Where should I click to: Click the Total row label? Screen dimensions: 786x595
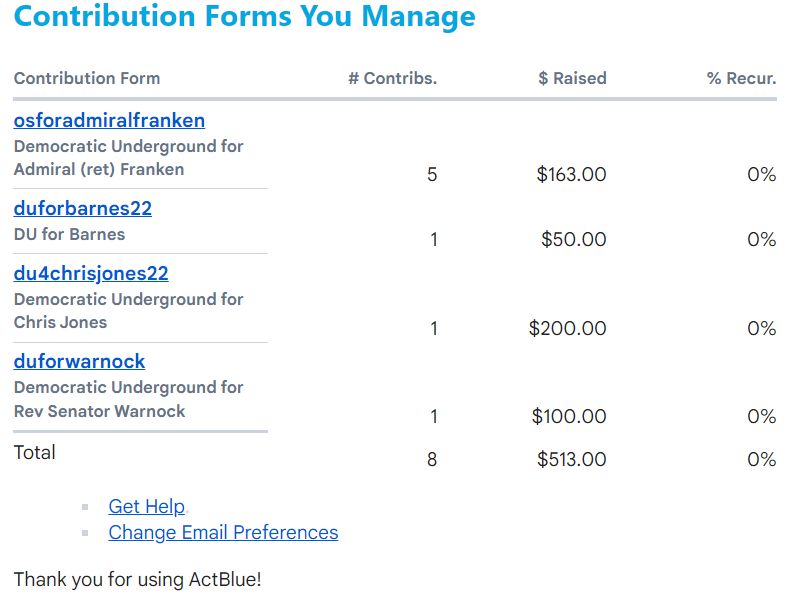point(35,453)
